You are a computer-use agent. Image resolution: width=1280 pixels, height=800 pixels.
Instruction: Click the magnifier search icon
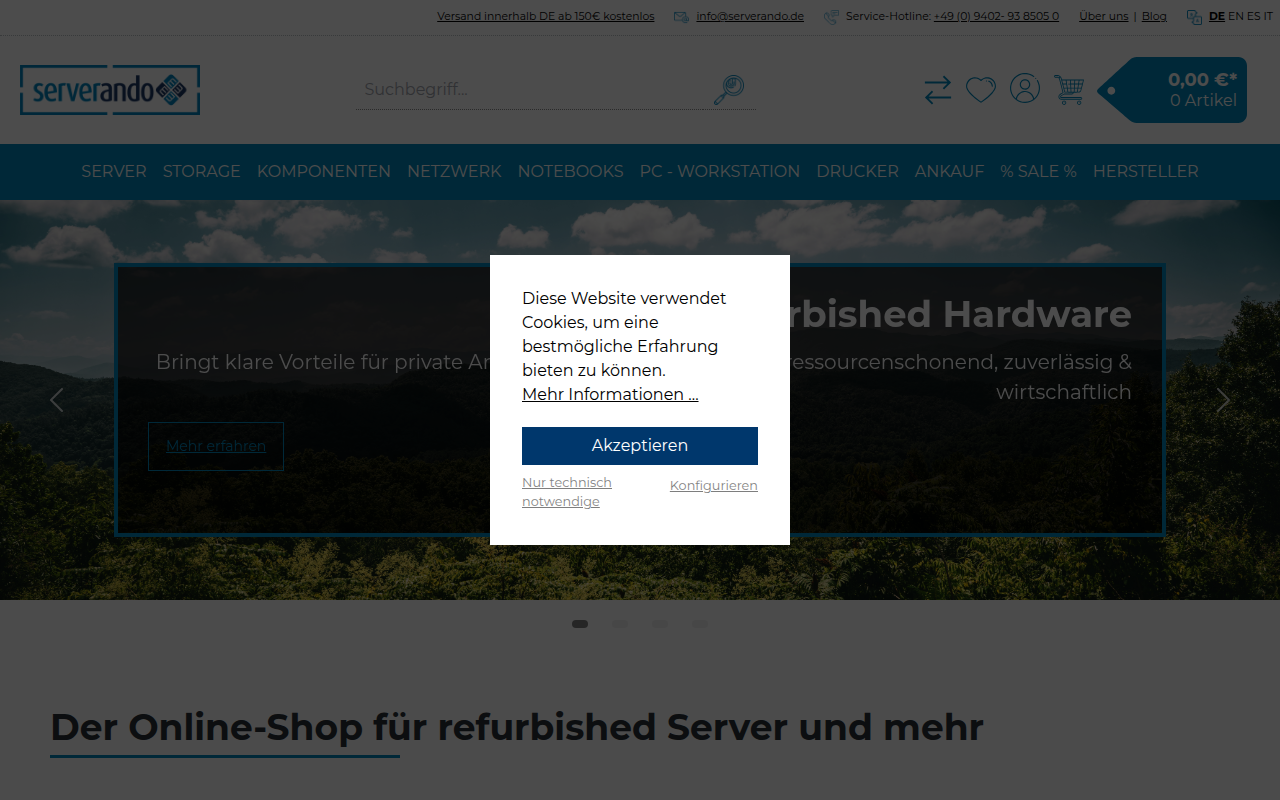tap(728, 90)
